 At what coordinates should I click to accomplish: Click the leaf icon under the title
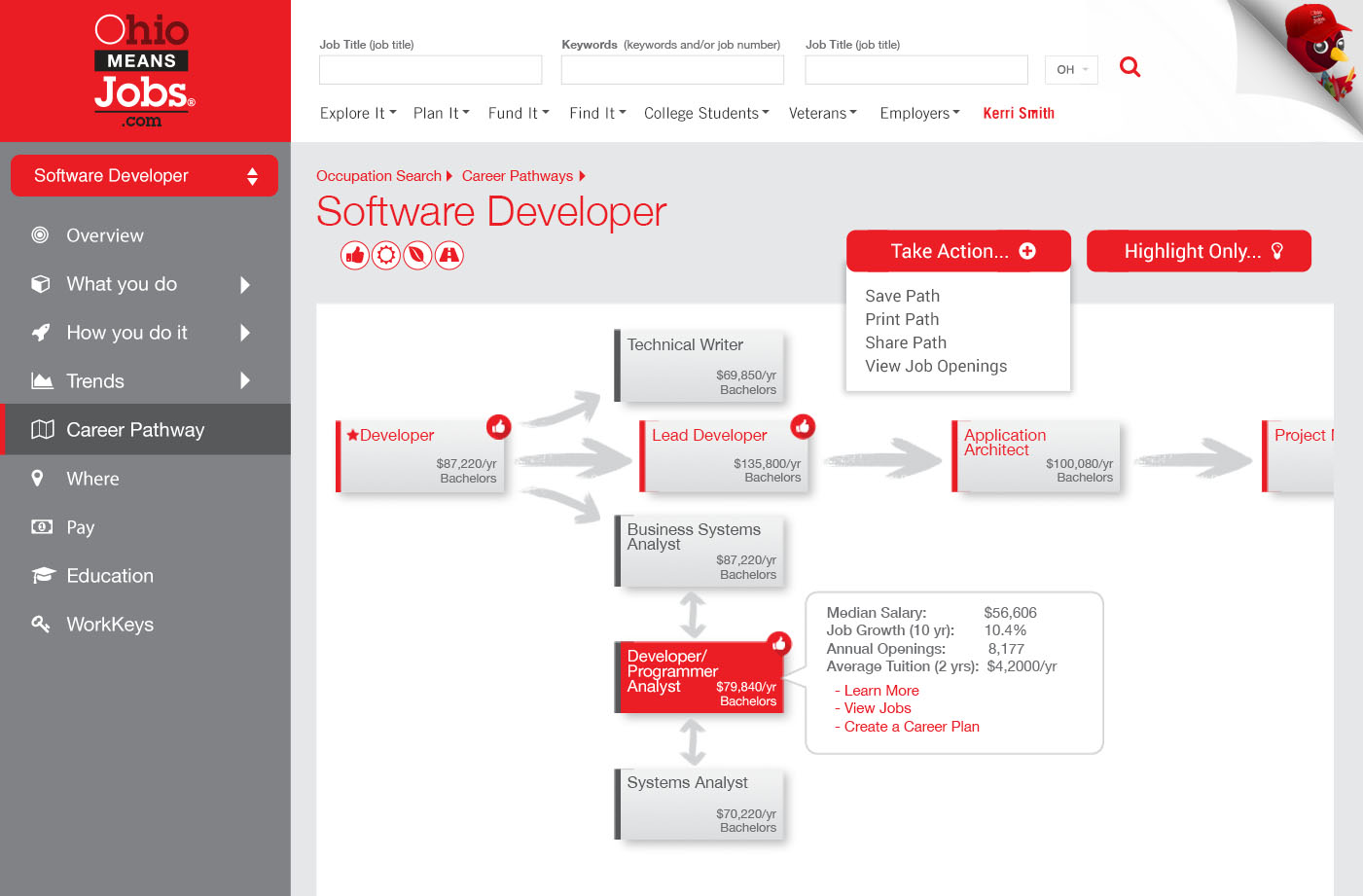tap(417, 255)
